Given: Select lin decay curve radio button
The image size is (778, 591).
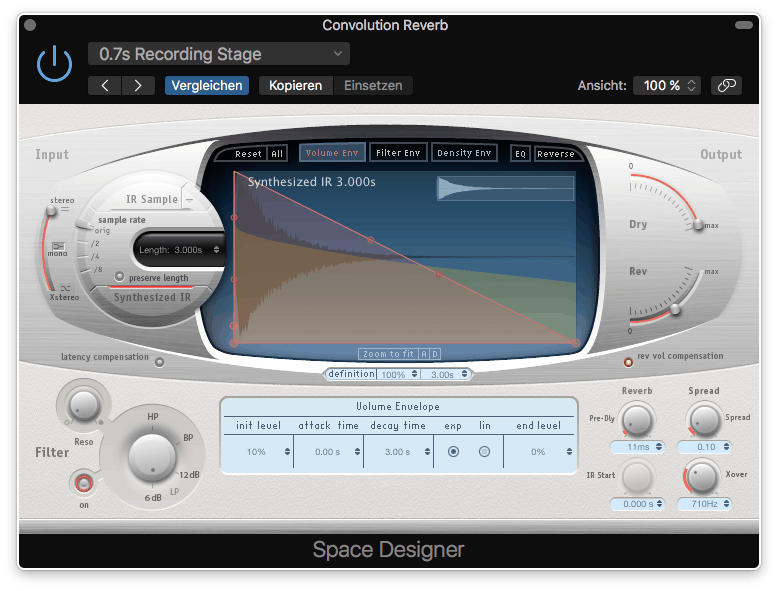Looking at the screenshot, I should tap(484, 452).
